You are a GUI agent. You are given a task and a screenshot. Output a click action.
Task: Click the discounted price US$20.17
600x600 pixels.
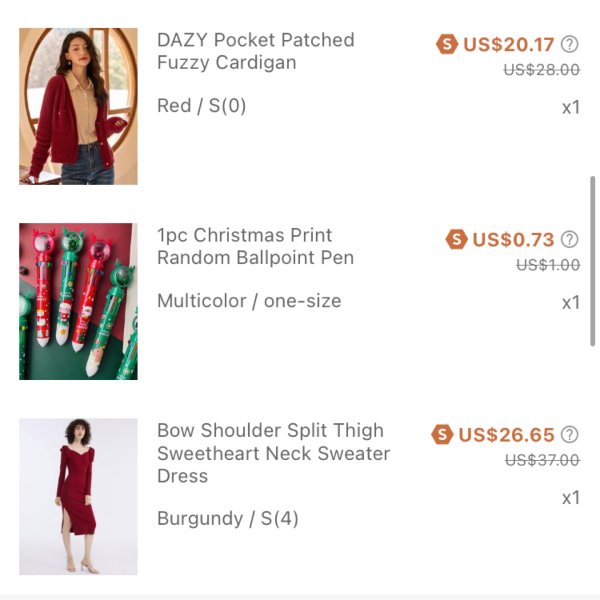(509, 44)
